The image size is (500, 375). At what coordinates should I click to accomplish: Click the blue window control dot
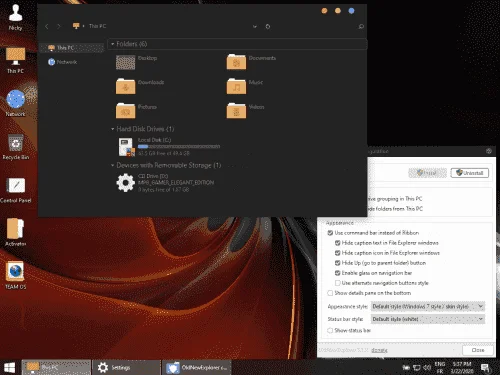[x=351, y=11]
